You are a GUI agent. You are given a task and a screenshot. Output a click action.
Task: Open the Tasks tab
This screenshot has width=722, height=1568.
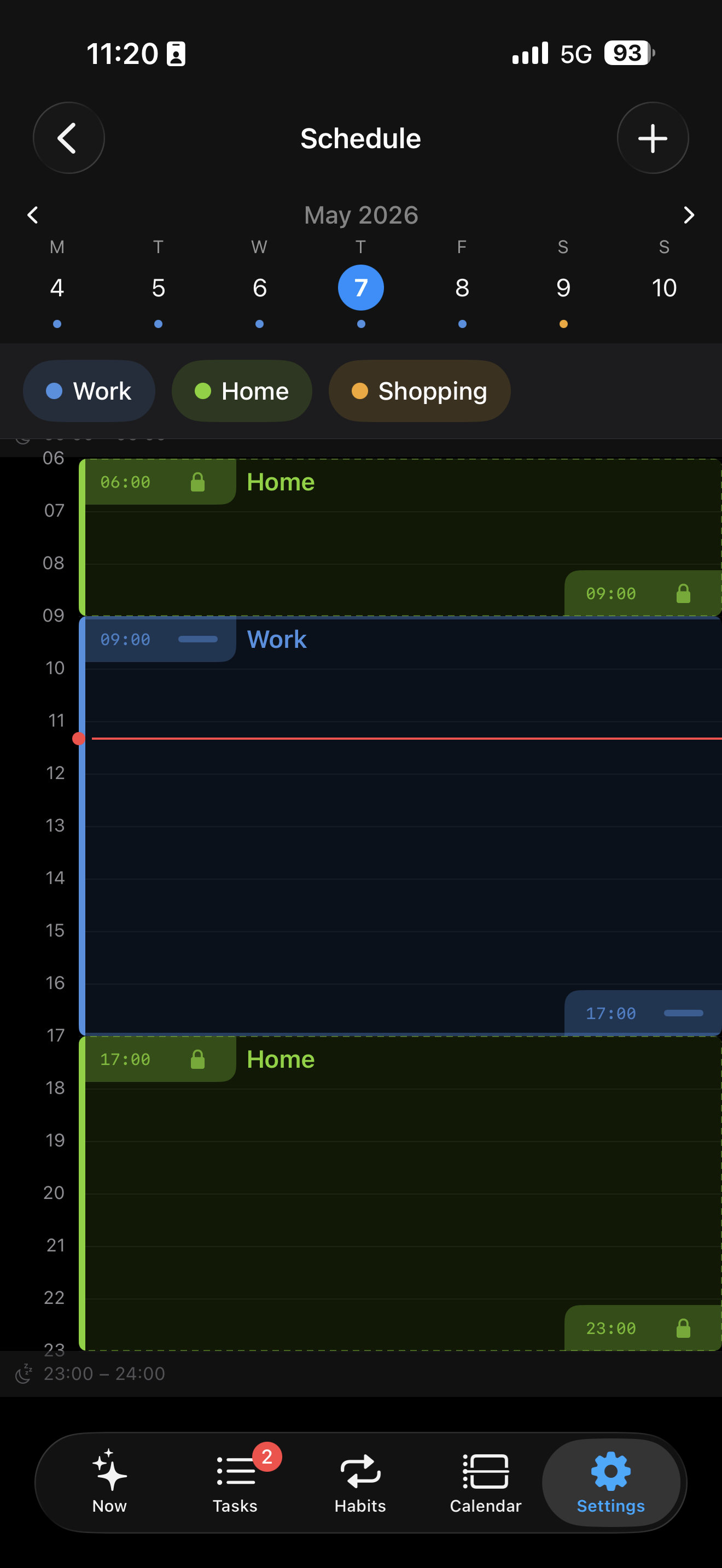[x=235, y=1482]
